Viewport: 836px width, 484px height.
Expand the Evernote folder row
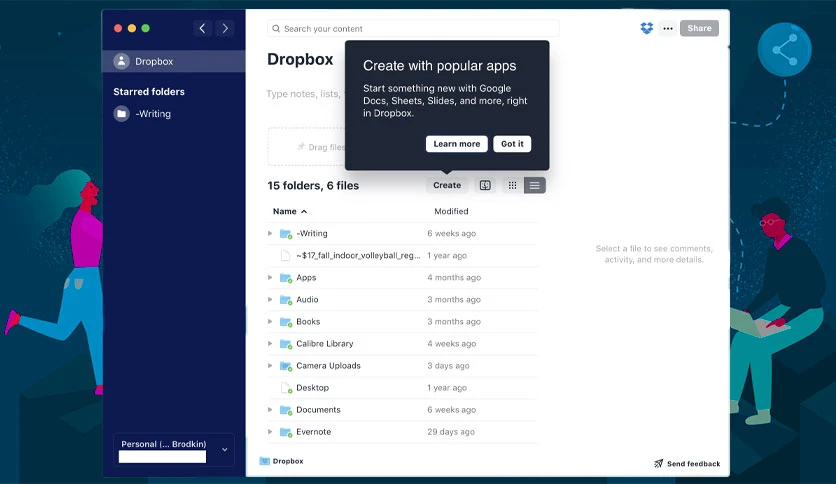click(270, 432)
